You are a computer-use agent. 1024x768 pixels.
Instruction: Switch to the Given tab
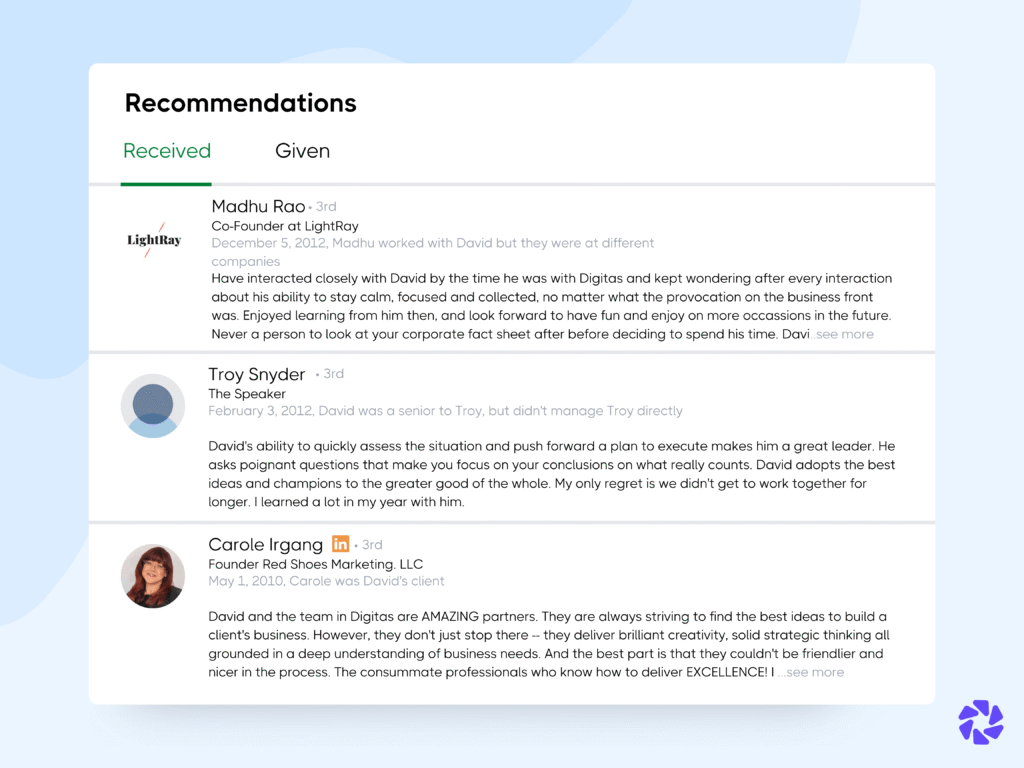[x=302, y=150]
